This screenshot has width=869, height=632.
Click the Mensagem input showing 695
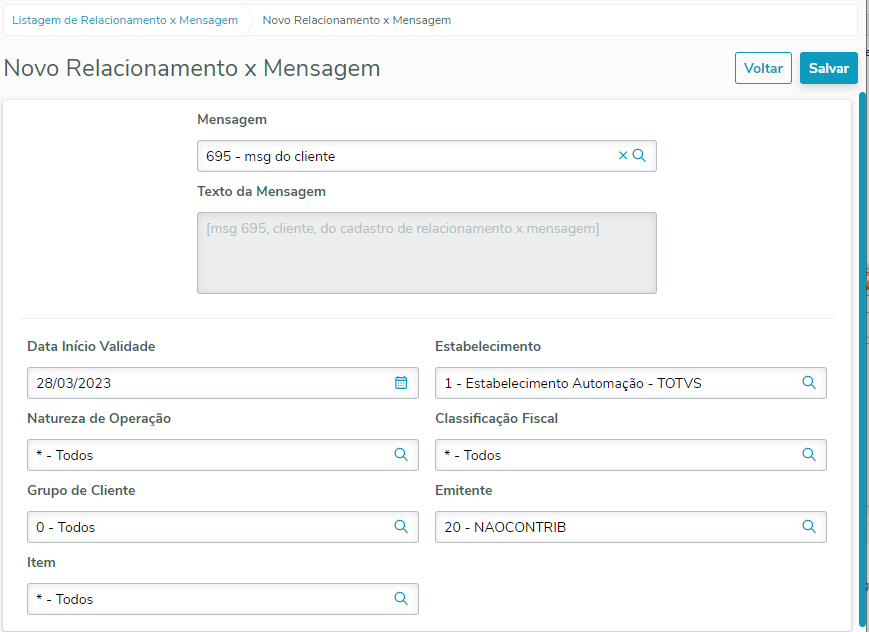pyautogui.click(x=400, y=156)
